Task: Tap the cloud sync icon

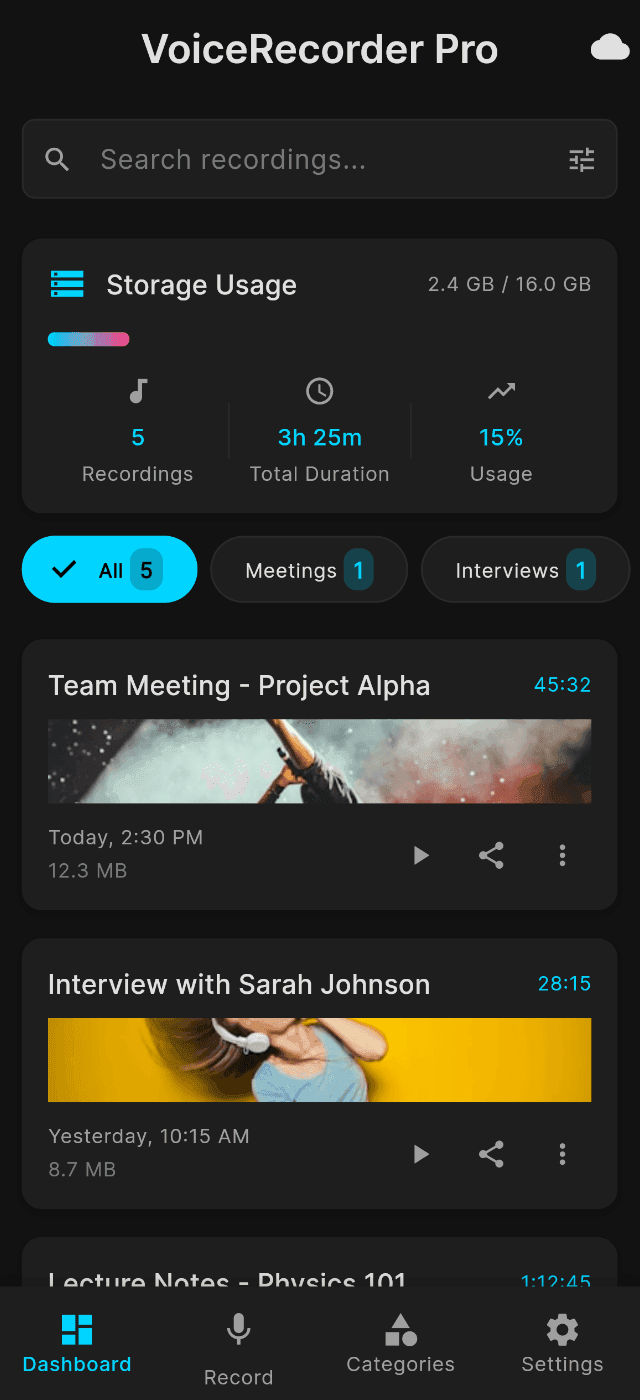Action: coord(610,48)
